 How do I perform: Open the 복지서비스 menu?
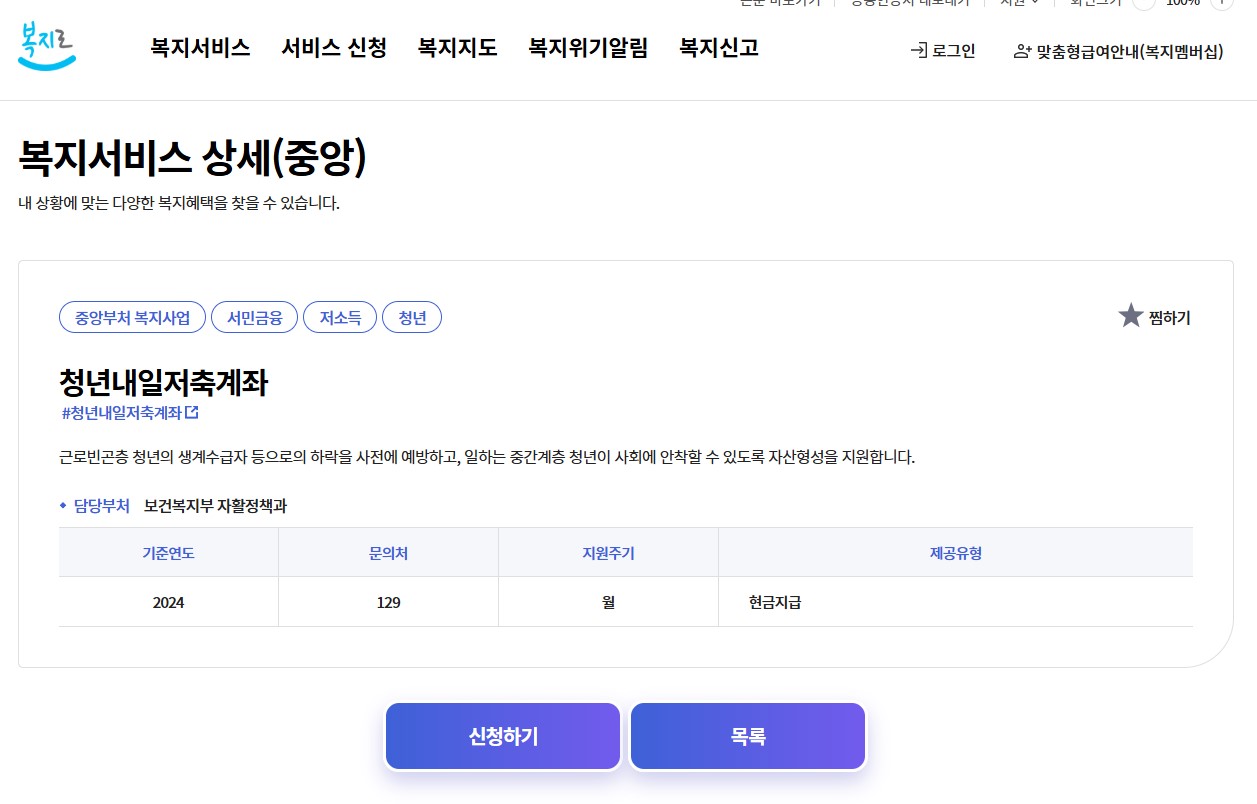(199, 47)
